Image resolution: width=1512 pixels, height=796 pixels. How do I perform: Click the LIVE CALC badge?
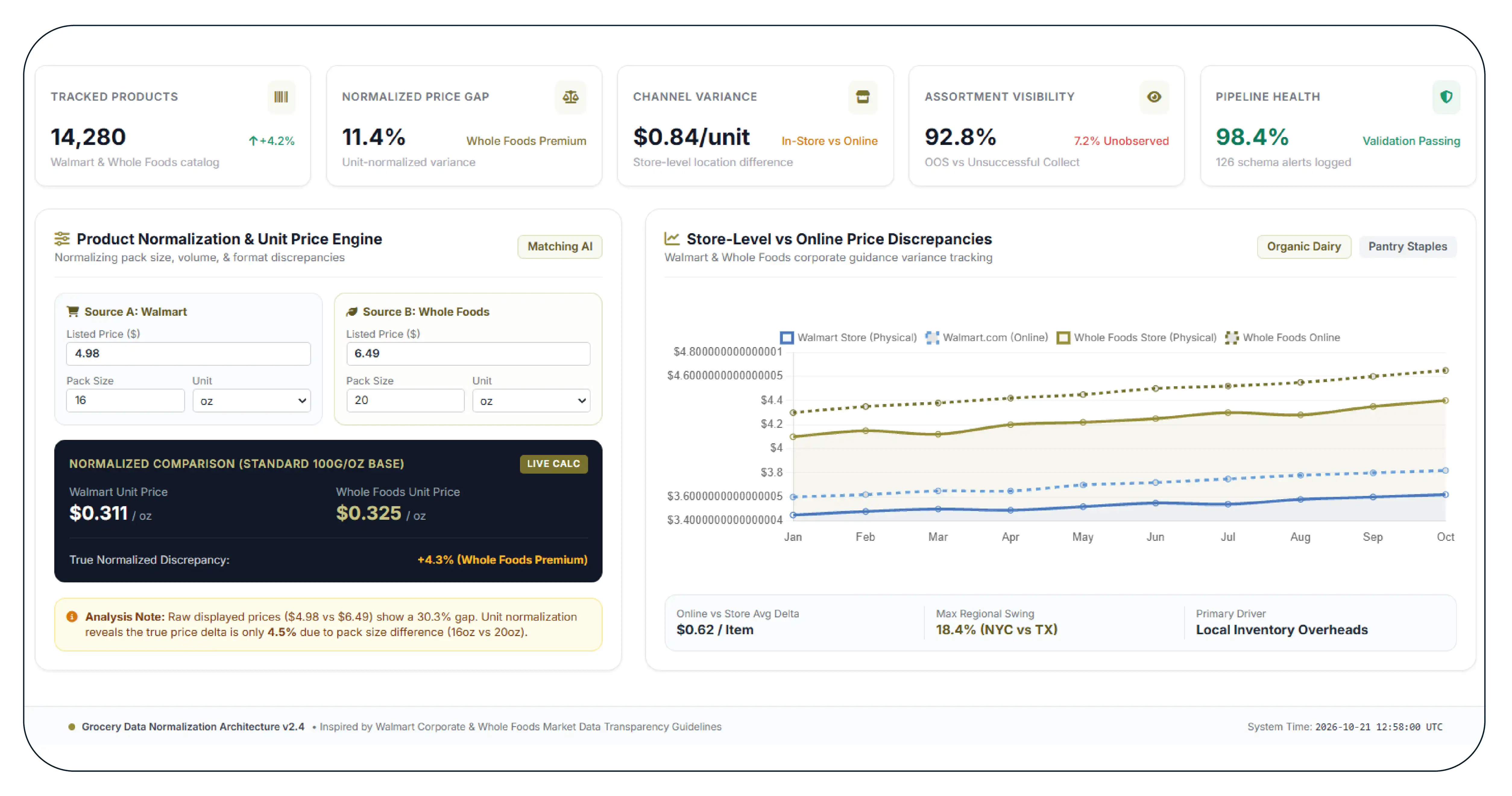point(553,463)
